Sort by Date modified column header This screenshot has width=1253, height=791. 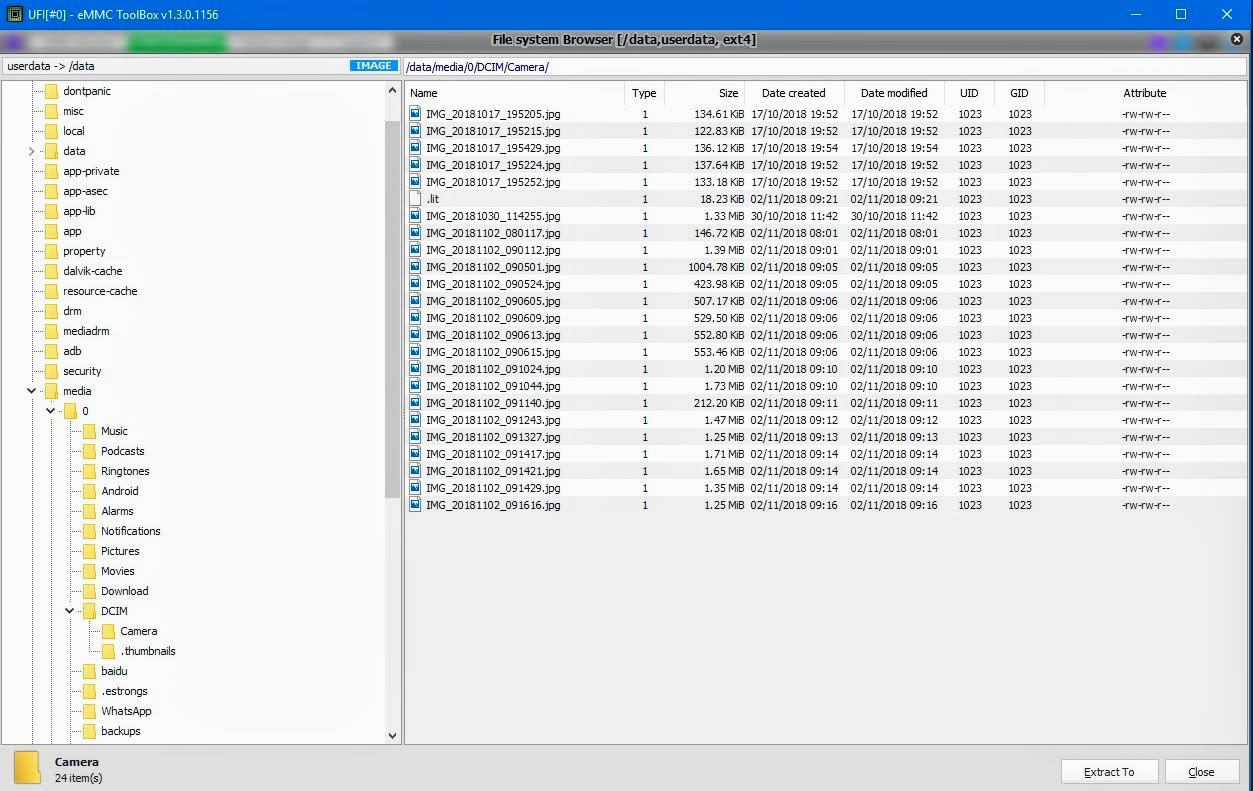894,93
